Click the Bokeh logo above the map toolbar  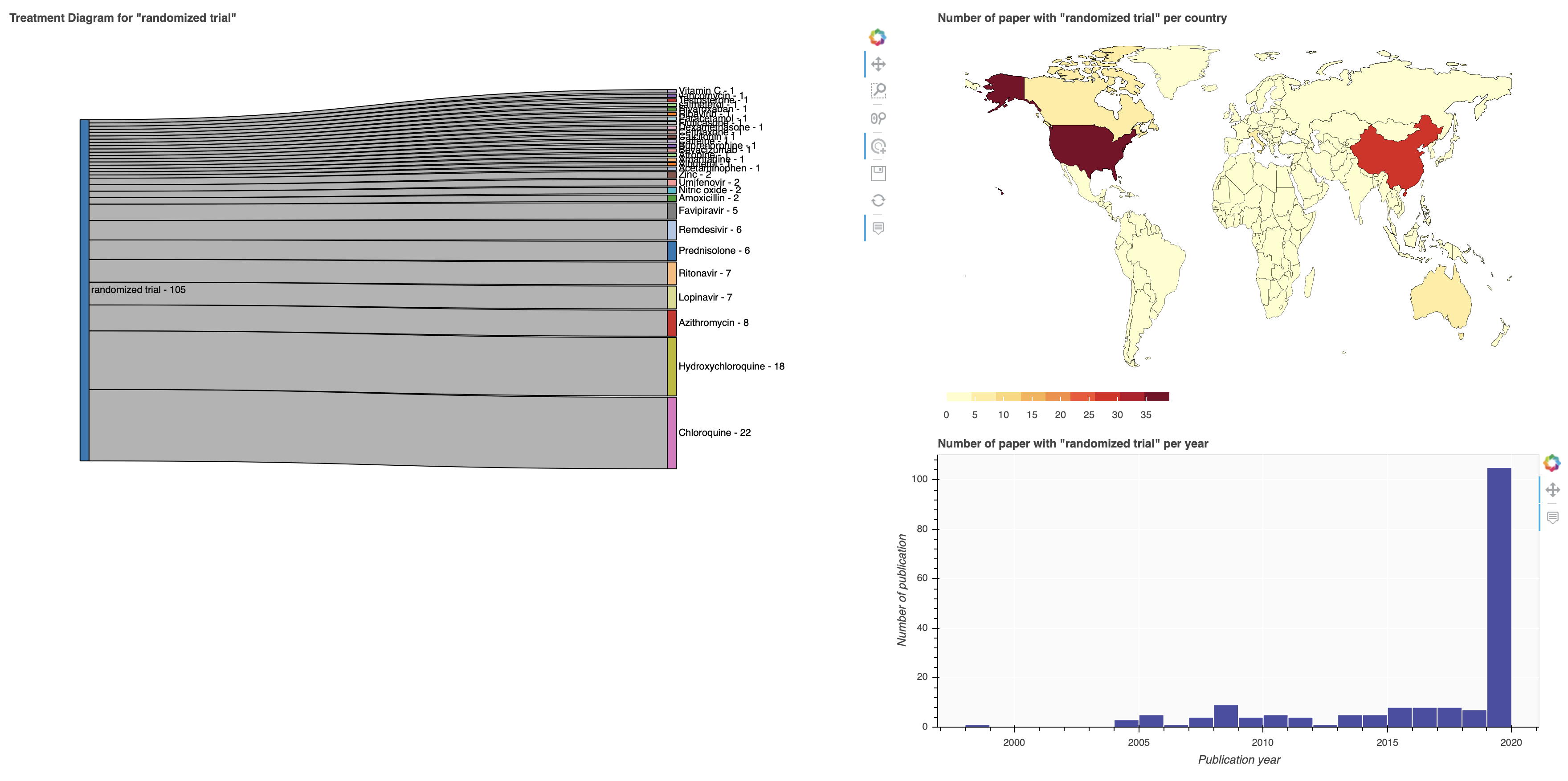(x=877, y=37)
